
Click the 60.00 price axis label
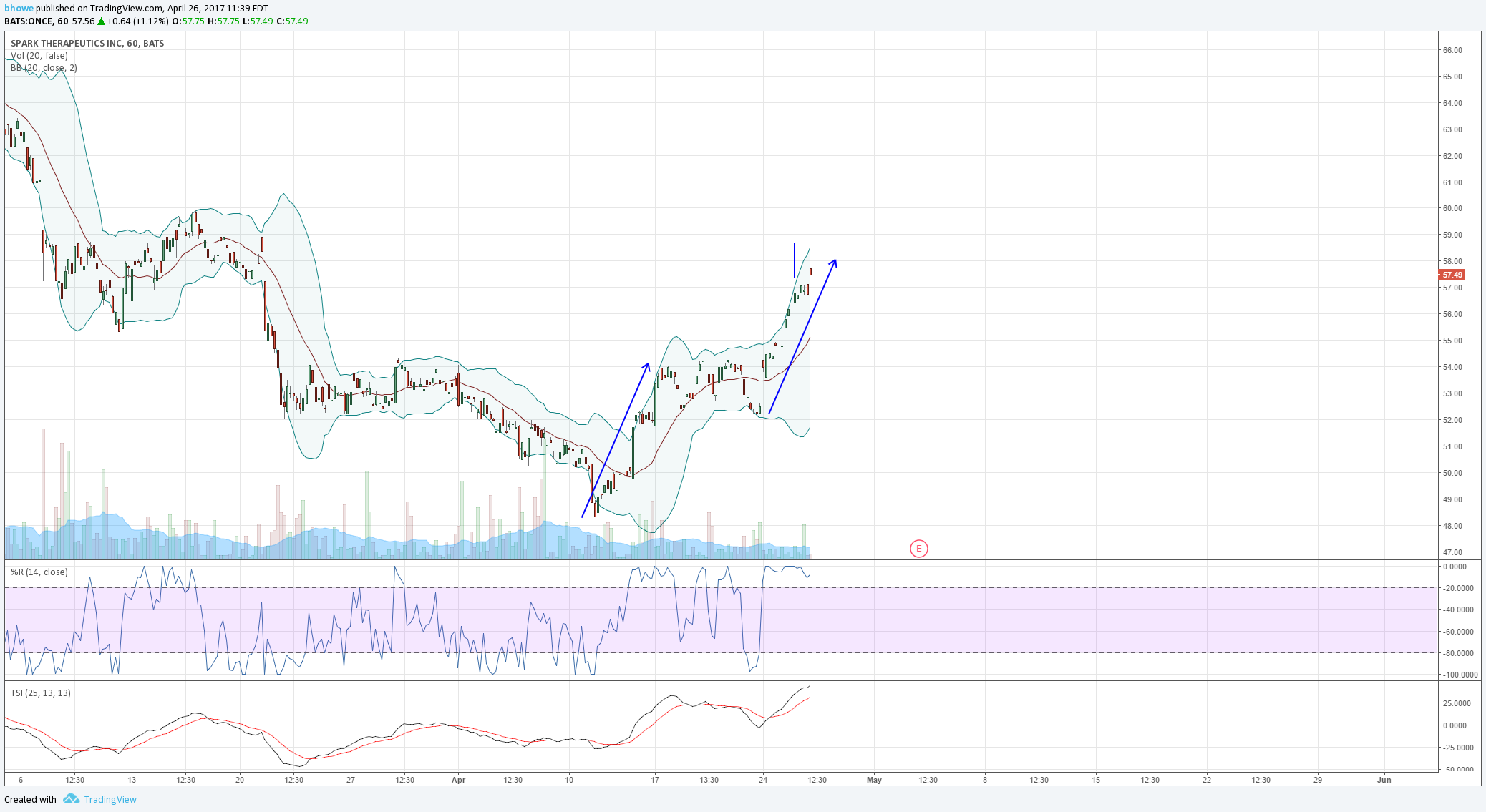pyautogui.click(x=1452, y=209)
